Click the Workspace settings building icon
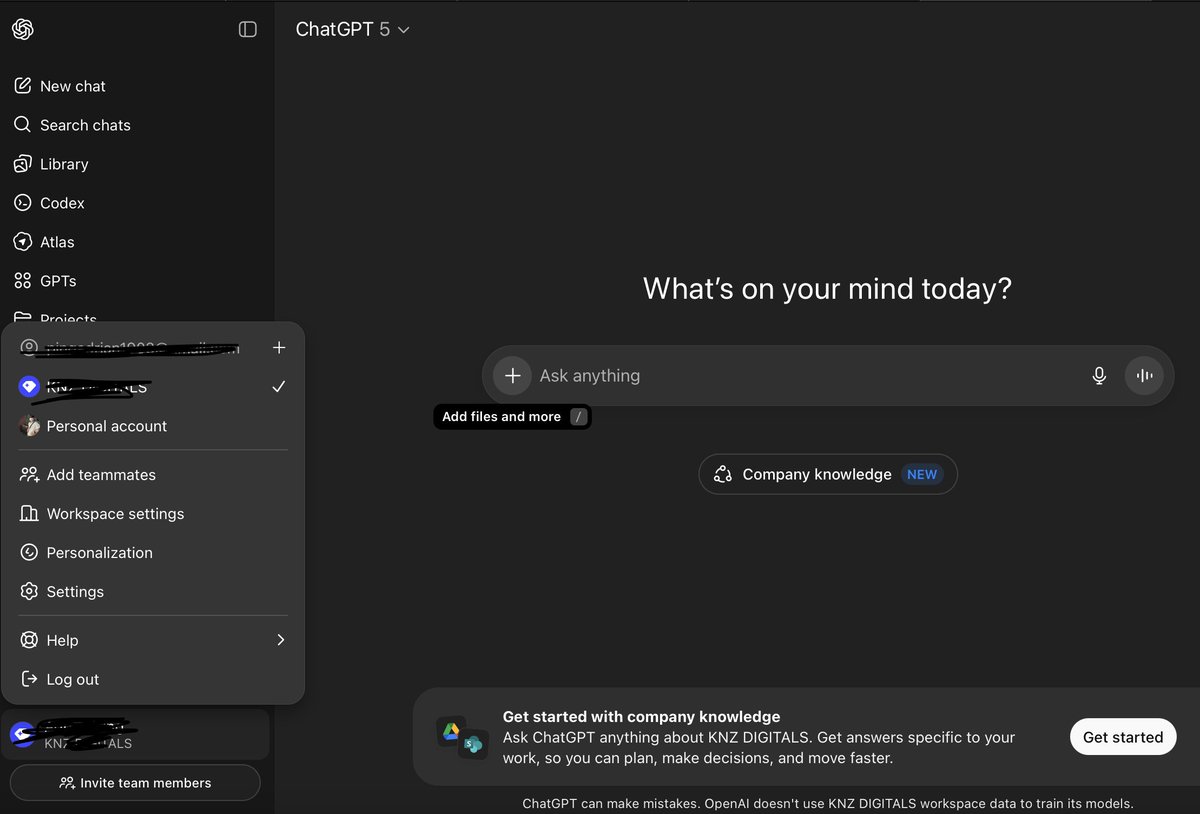The height and width of the screenshot is (814, 1200). [29, 514]
